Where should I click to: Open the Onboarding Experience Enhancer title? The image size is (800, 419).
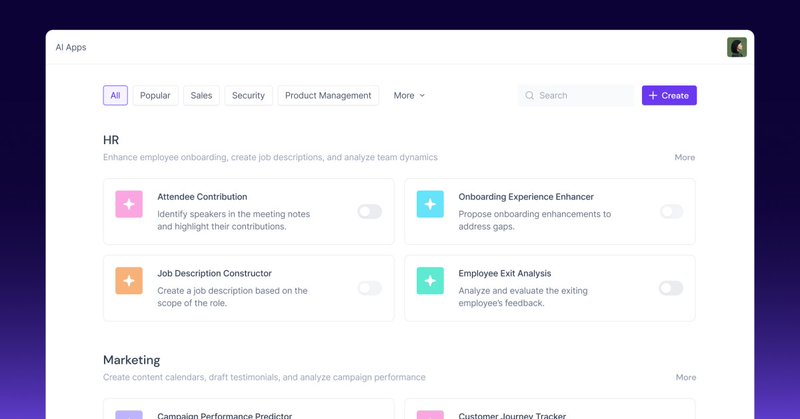tap(526, 196)
